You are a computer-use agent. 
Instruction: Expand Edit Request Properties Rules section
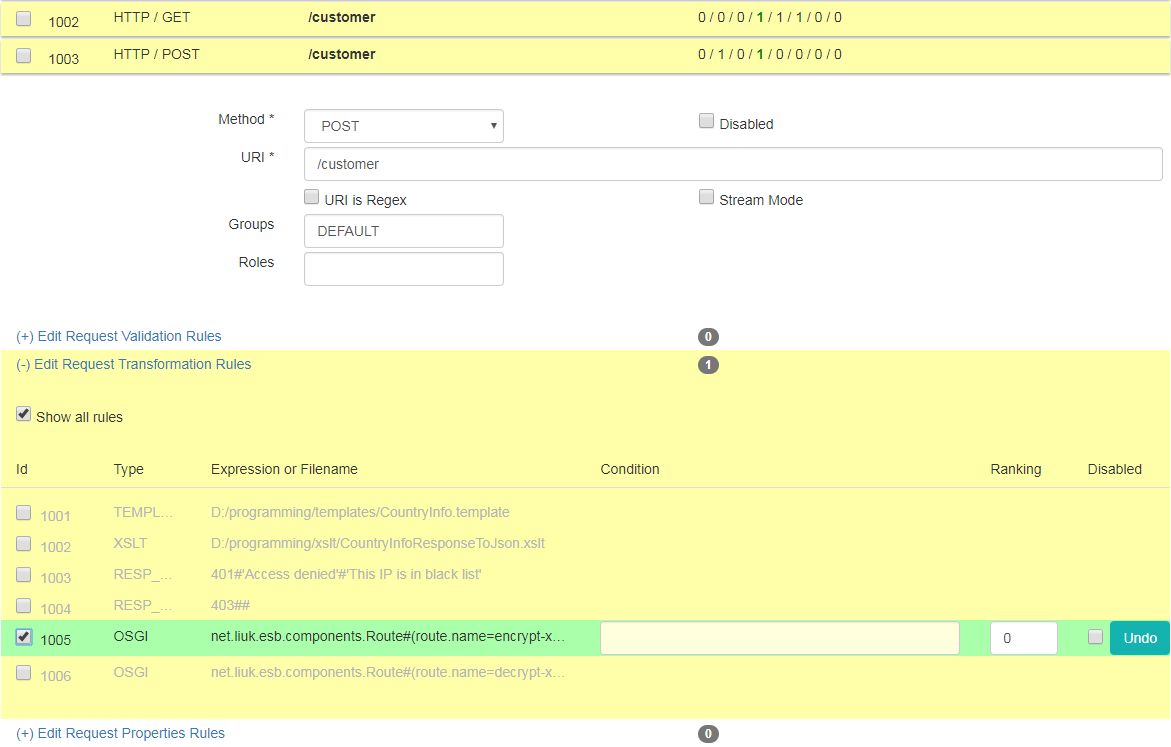120,733
